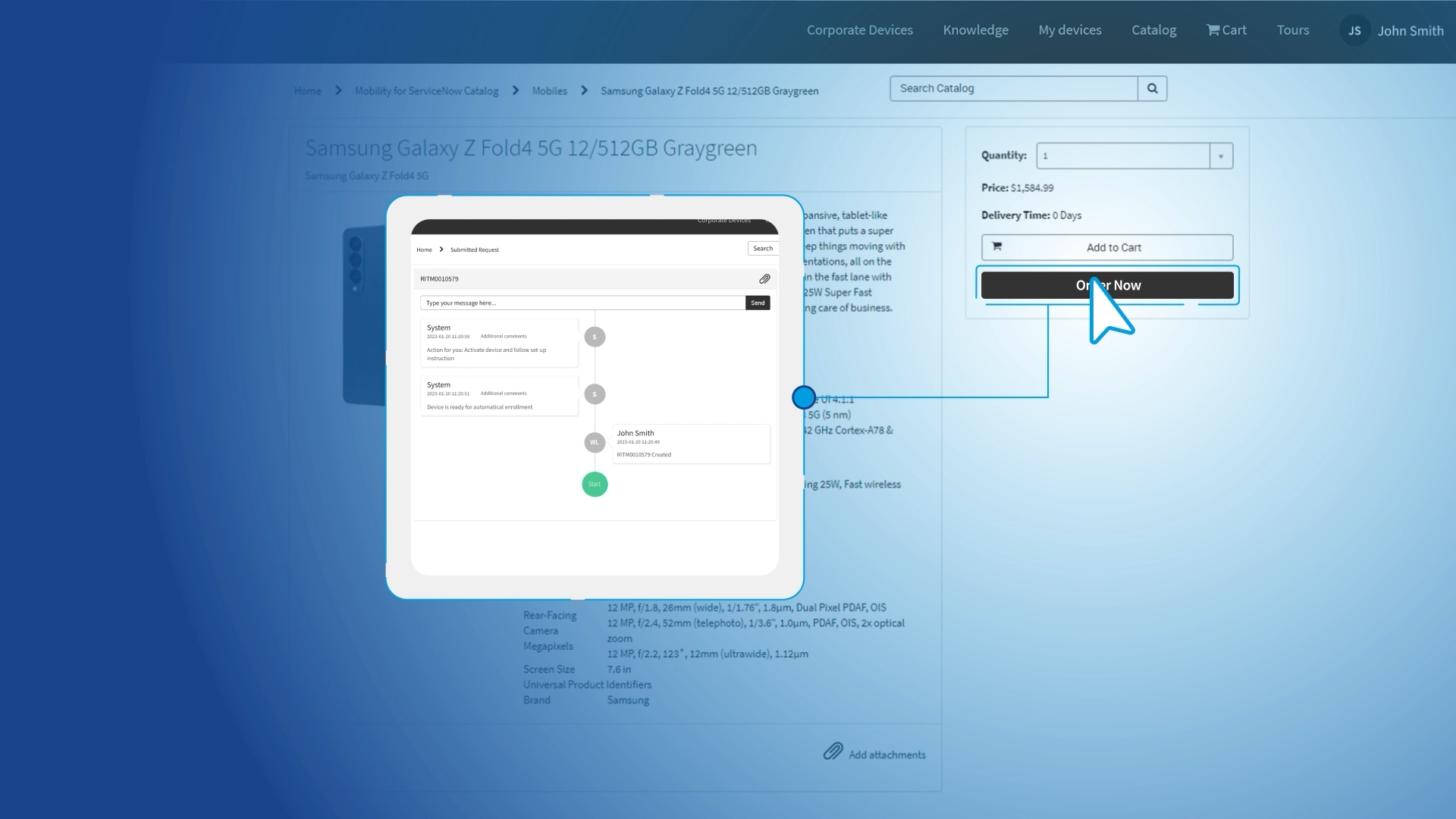The height and width of the screenshot is (819, 1456).
Task: Open the Quantity dropdown
Action: pyautogui.click(x=1134, y=156)
